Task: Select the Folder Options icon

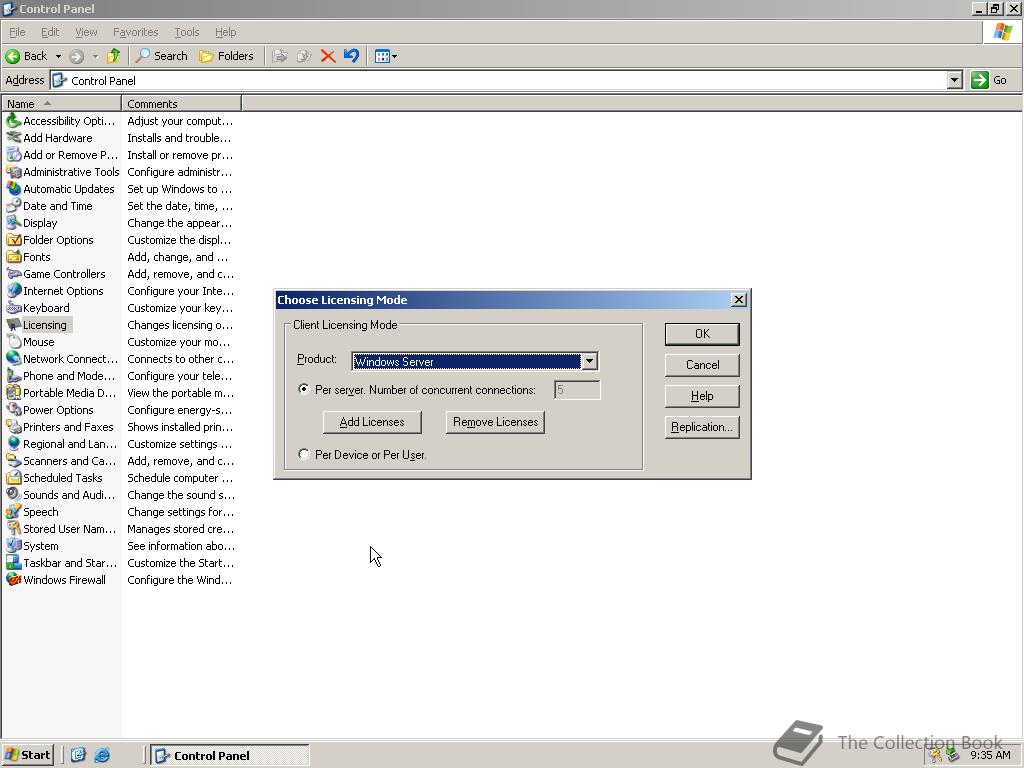Action: coord(14,240)
